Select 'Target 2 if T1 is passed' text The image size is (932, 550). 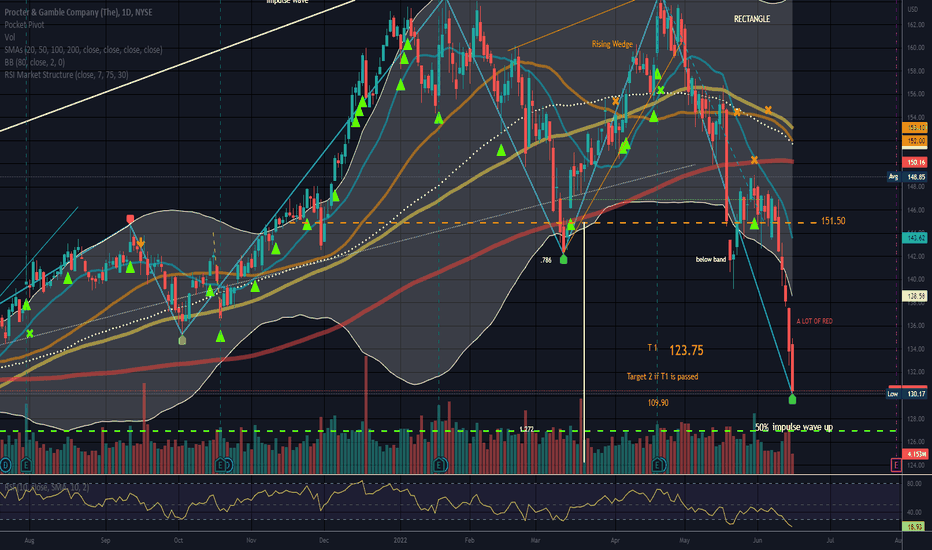(662, 376)
